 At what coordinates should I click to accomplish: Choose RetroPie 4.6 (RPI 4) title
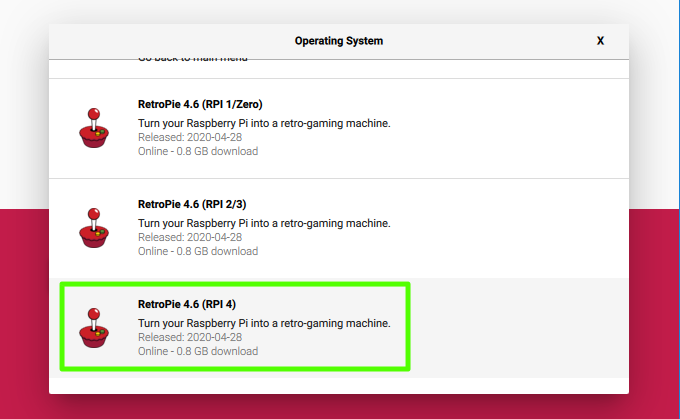pos(186,304)
